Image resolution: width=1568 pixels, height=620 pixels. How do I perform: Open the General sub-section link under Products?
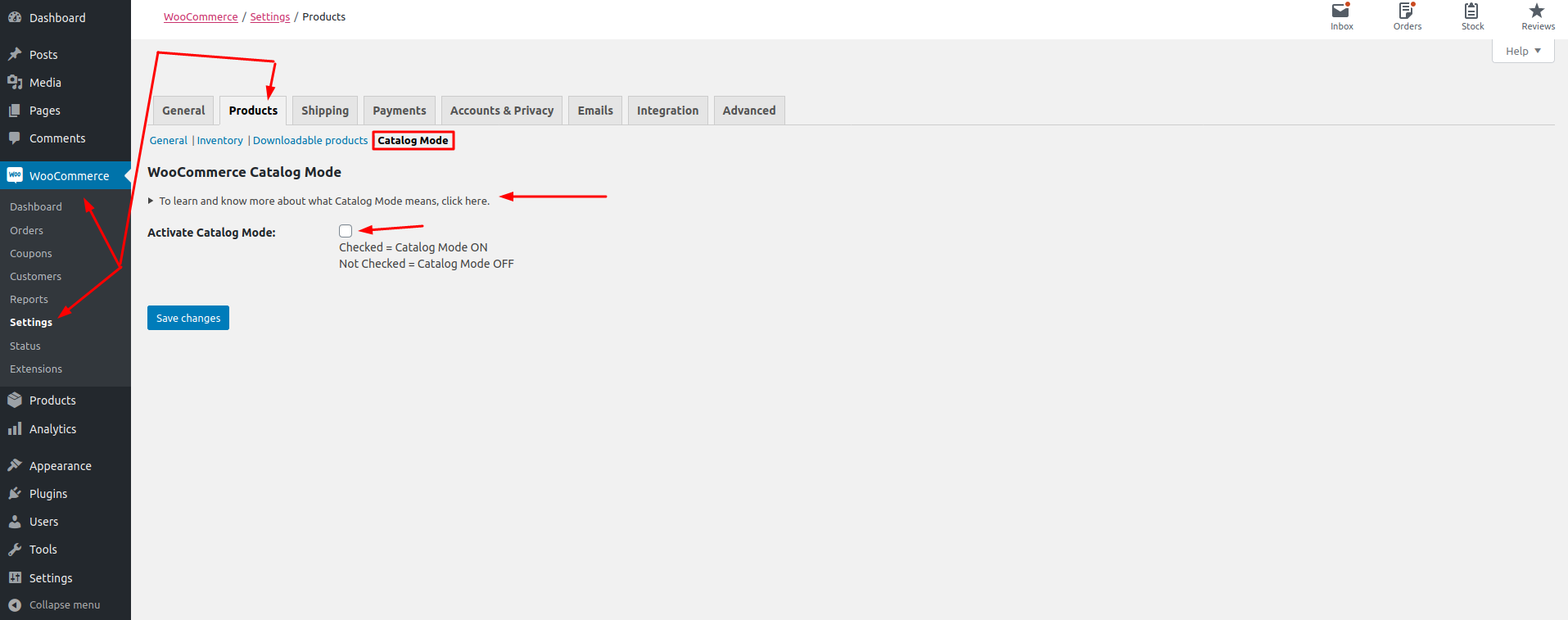[169, 140]
